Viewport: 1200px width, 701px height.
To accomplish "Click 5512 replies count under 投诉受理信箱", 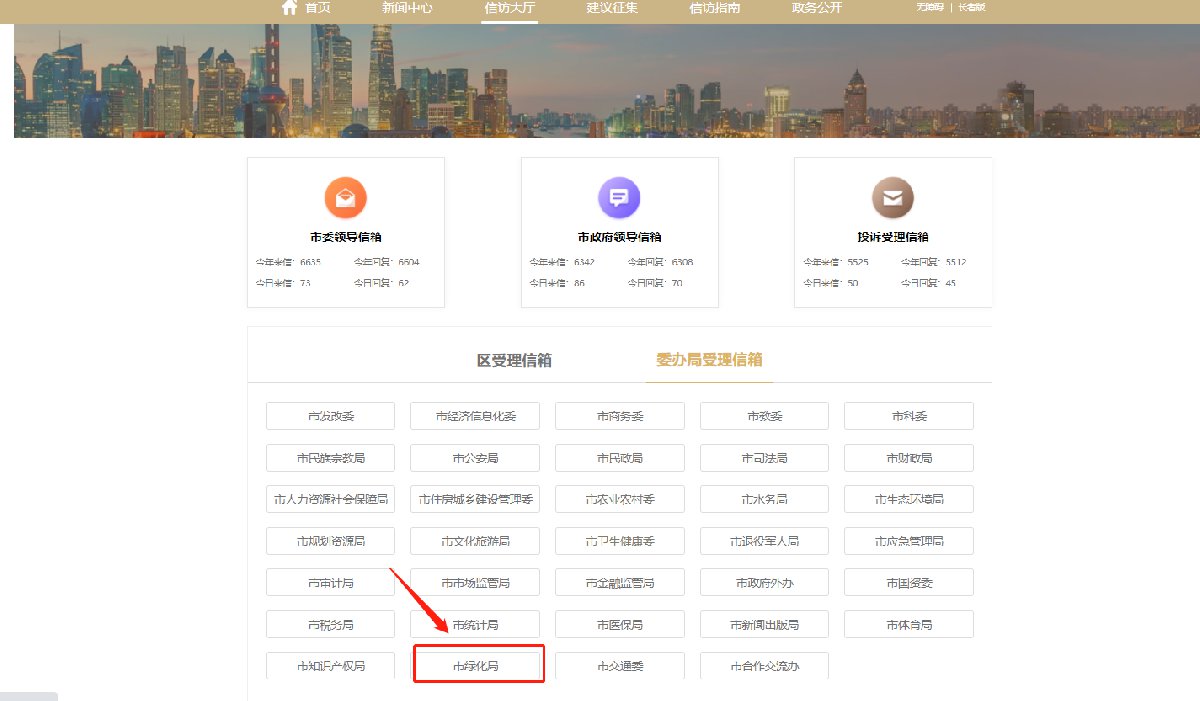I will tap(956, 262).
